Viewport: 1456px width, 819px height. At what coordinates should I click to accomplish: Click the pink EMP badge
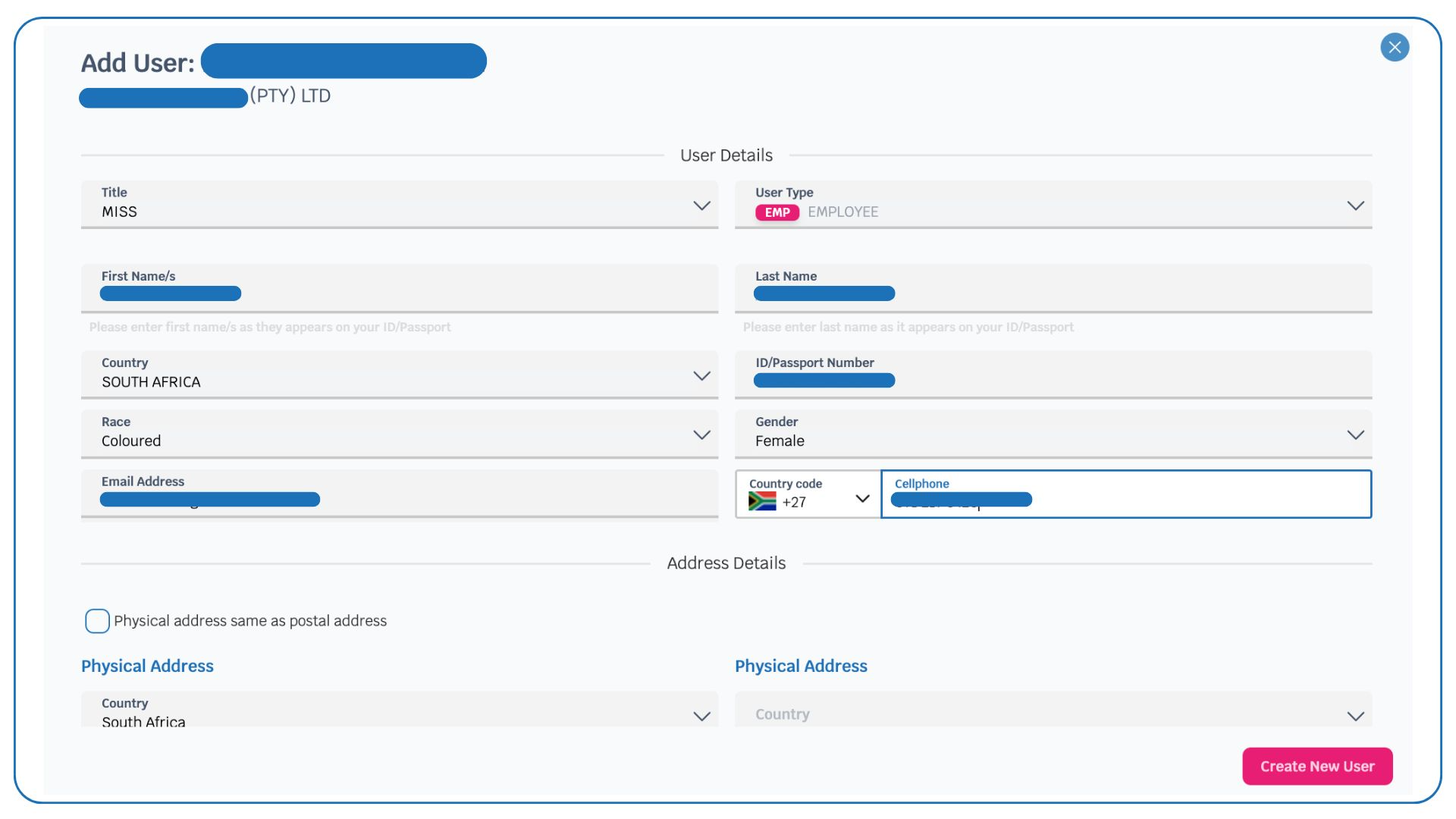pyautogui.click(x=777, y=212)
